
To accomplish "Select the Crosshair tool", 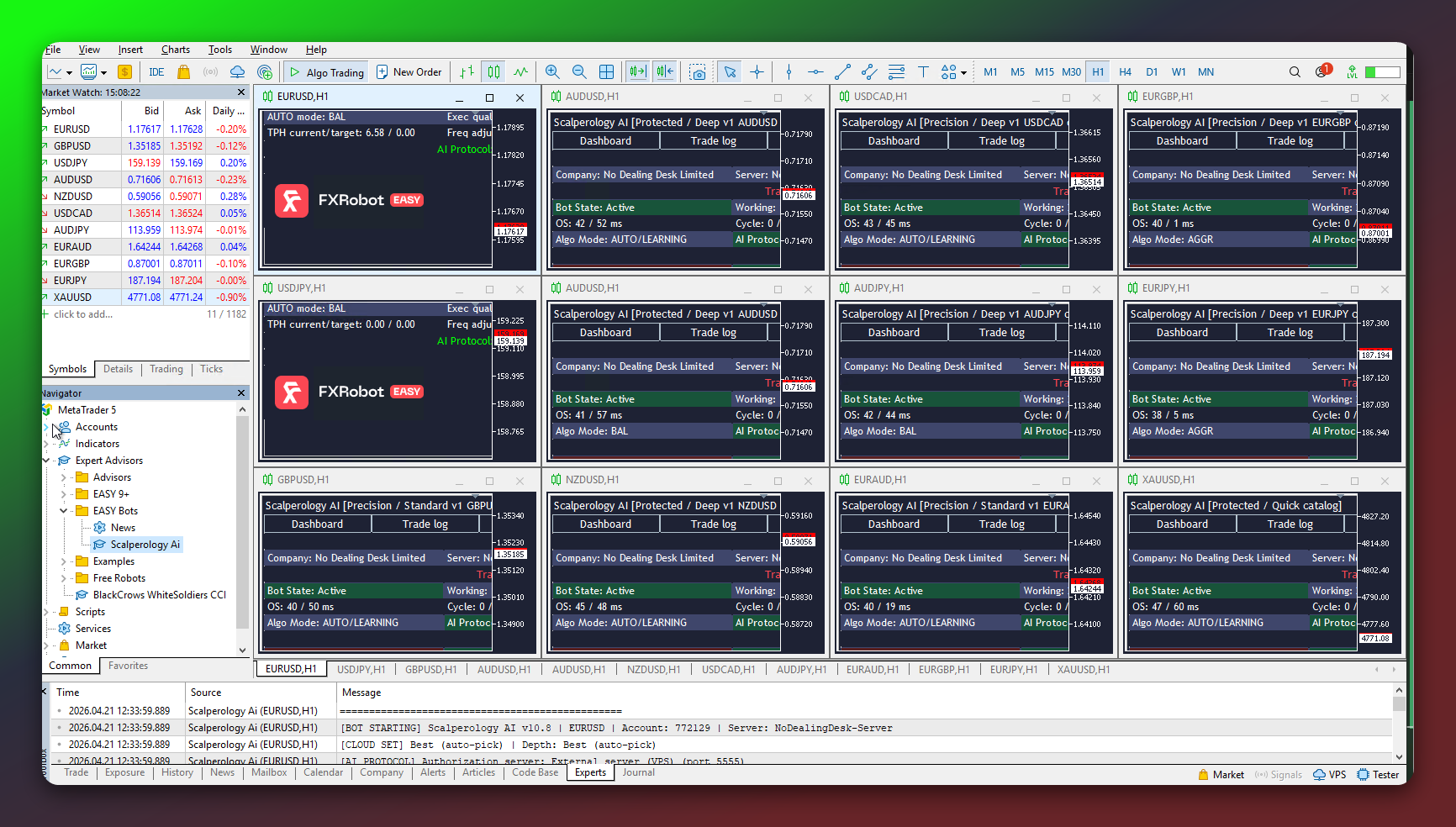I will (x=757, y=72).
